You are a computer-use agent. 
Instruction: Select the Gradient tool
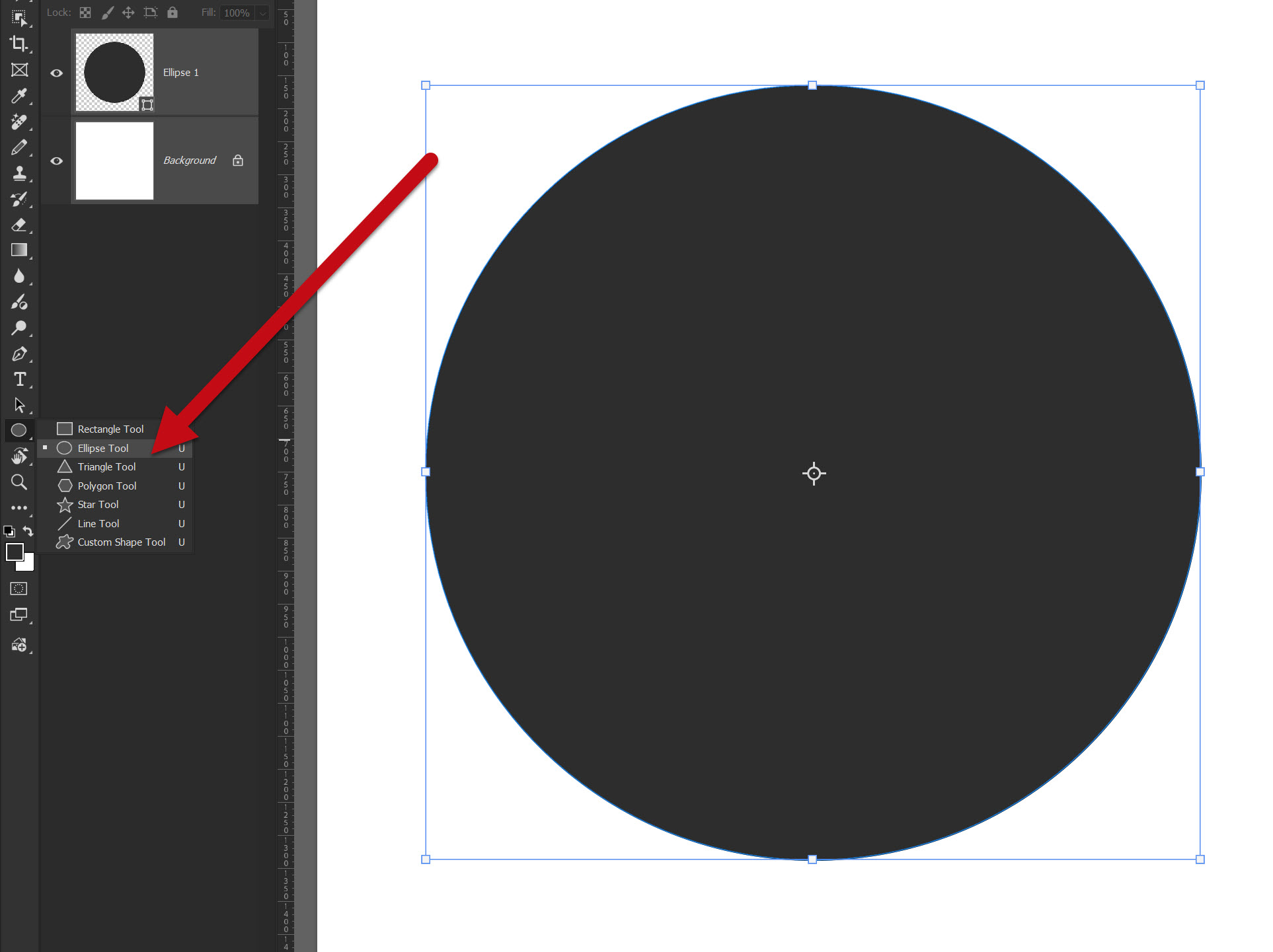click(x=19, y=250)
